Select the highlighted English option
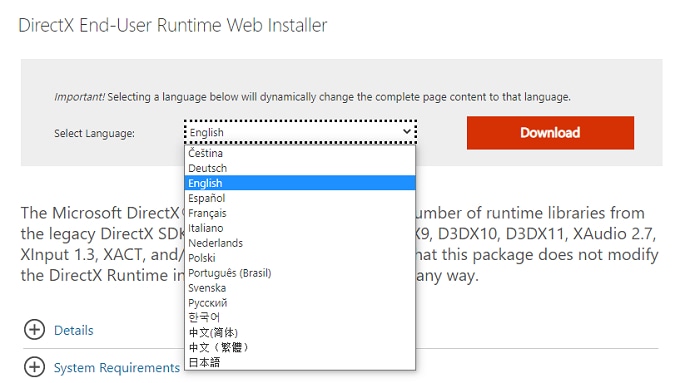Screen dimensions: 700x383 [x=300, y=183]
